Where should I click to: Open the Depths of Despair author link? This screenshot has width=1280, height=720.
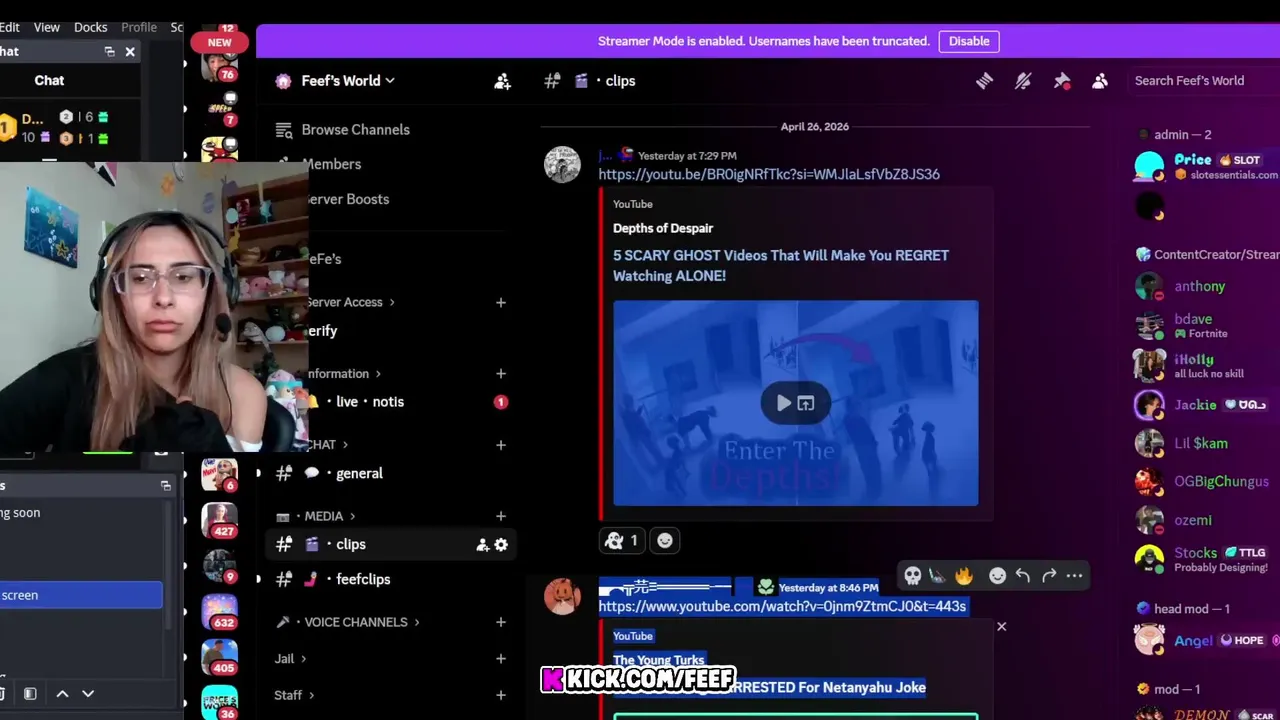click(x=663, y=228)
